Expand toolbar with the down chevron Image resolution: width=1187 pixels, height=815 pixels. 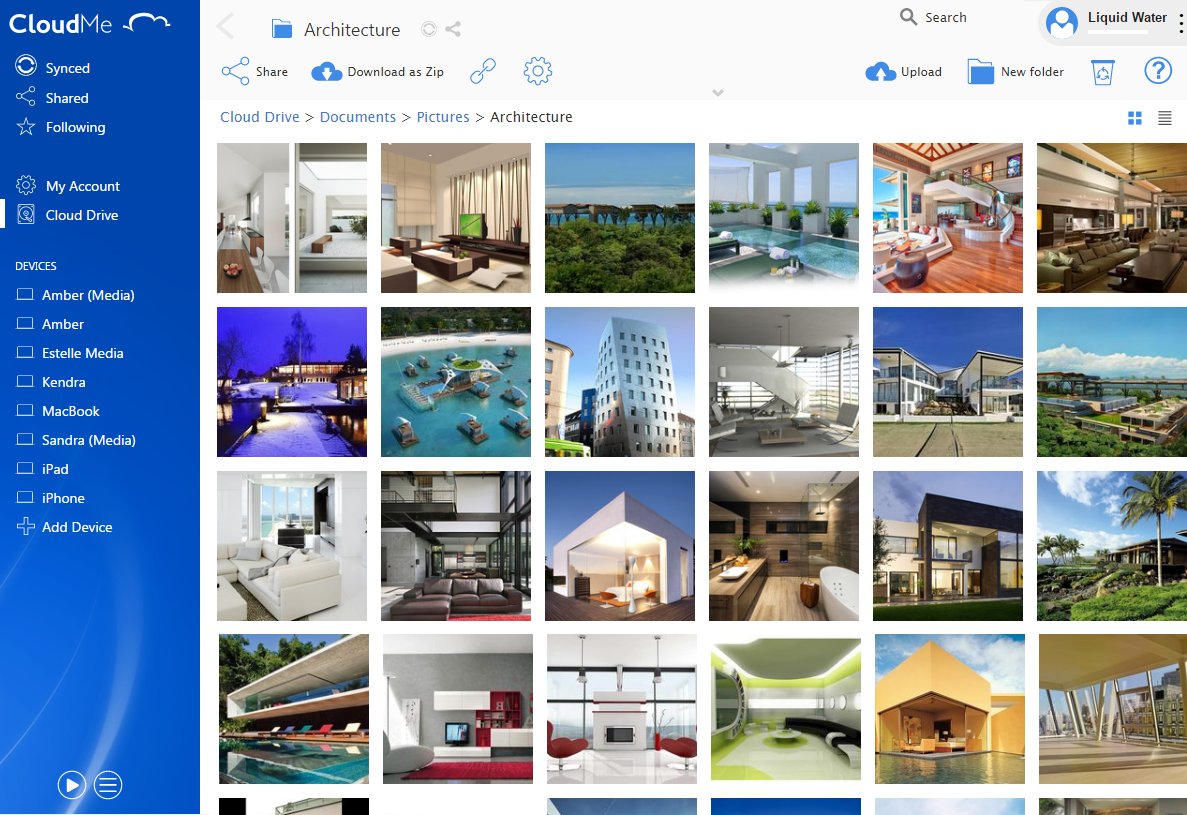pyautogui.click(x=718, y=92)
